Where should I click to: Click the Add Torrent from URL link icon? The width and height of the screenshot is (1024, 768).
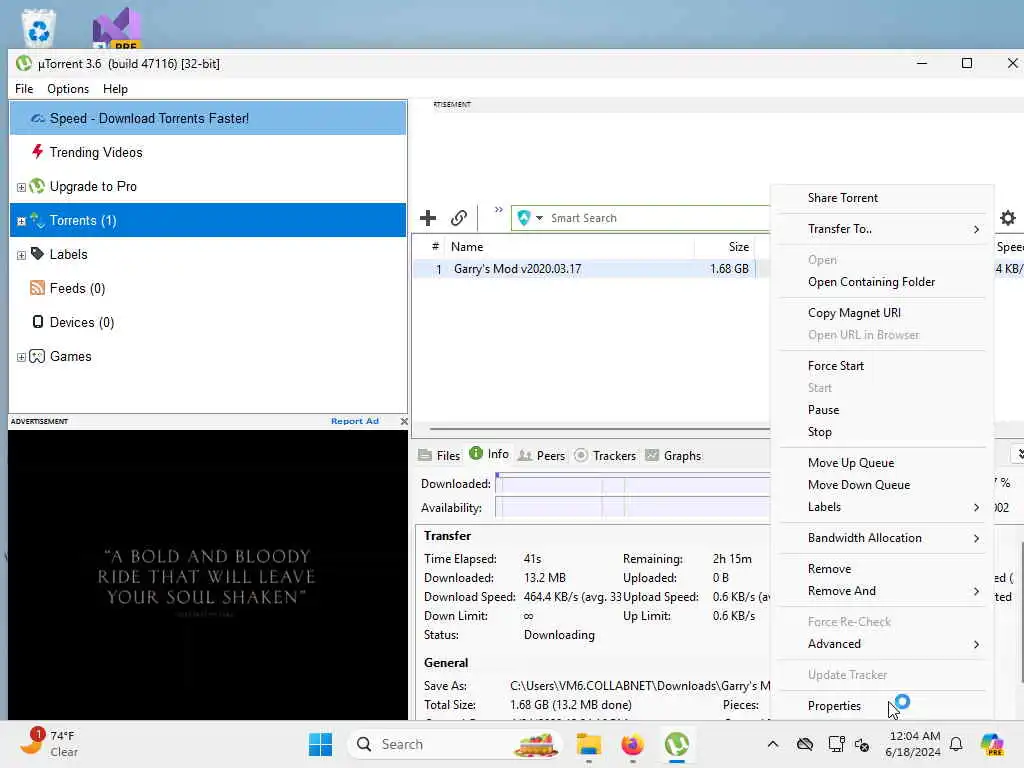coord(459,218)
